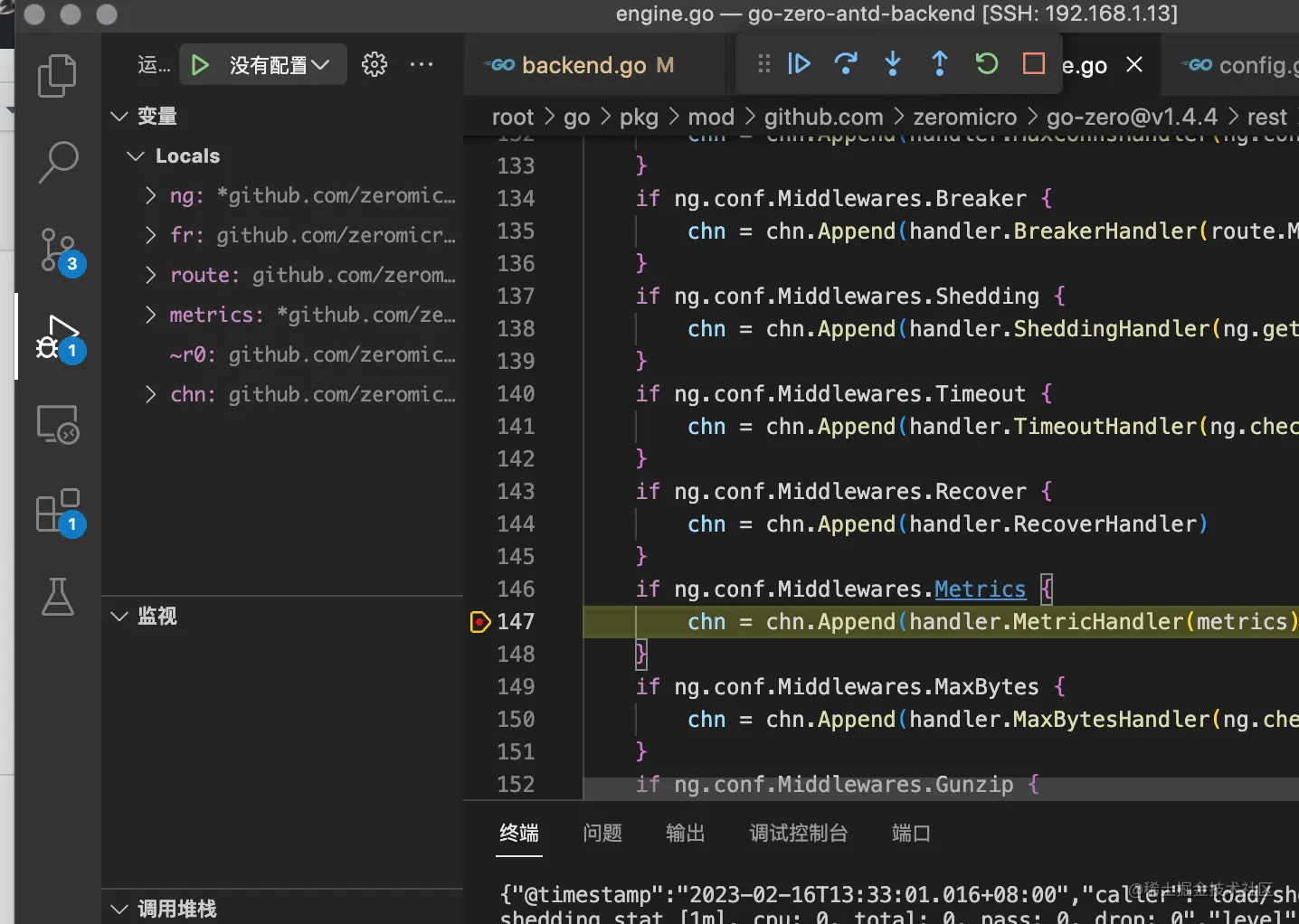Click the ng.conf.Middlewares.Gunzip line 152

838,785
